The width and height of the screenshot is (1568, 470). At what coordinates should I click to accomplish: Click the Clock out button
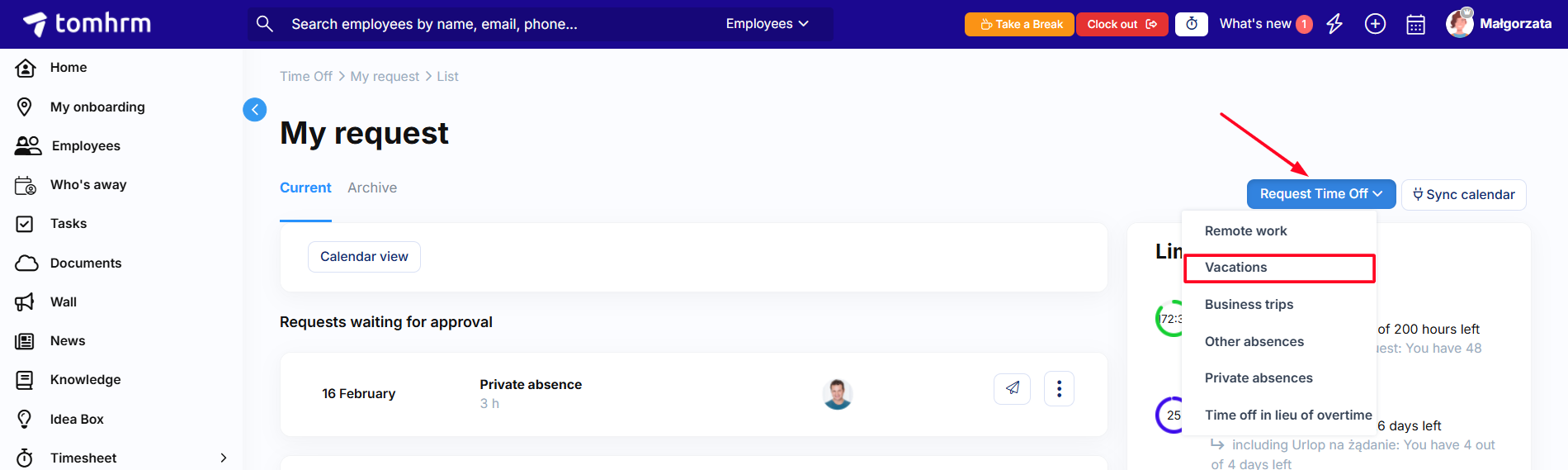coord(1122,24)
